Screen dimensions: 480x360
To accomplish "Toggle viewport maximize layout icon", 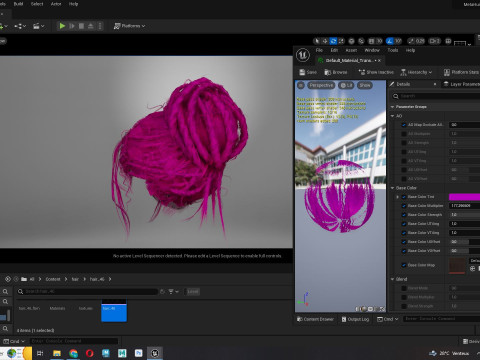I will click(448, 41).
